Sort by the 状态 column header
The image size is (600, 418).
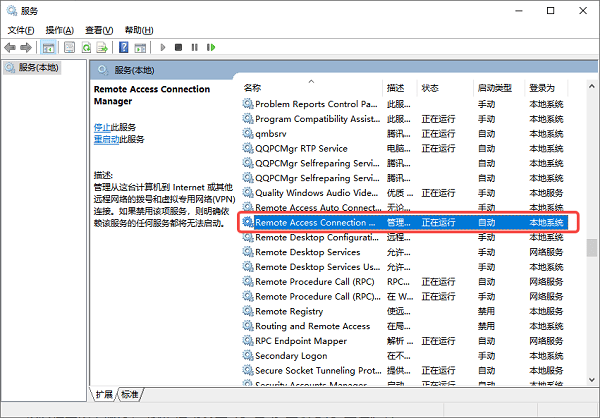[445, 88]
